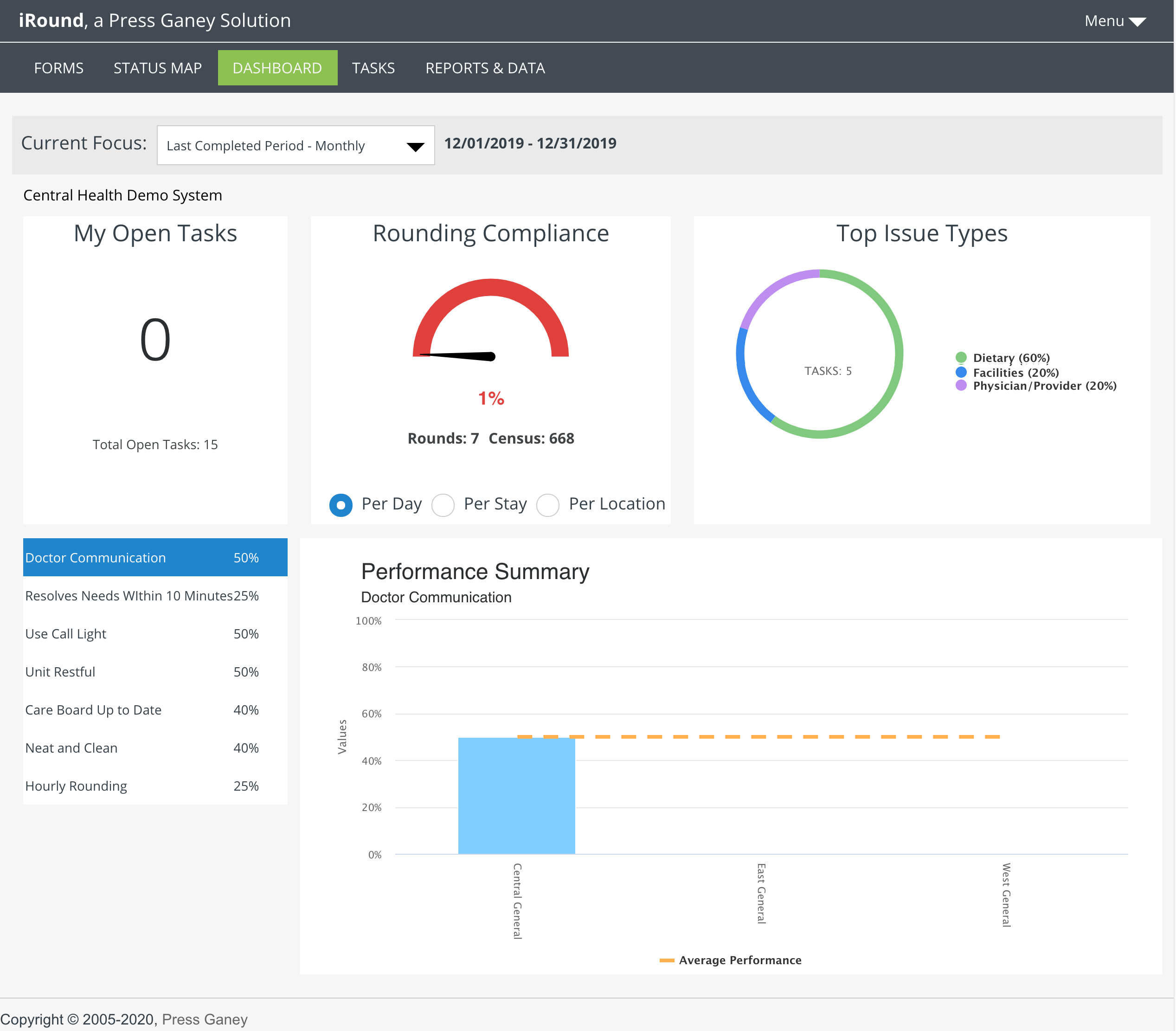Click the Central General blue bar

tap(517, 796)
